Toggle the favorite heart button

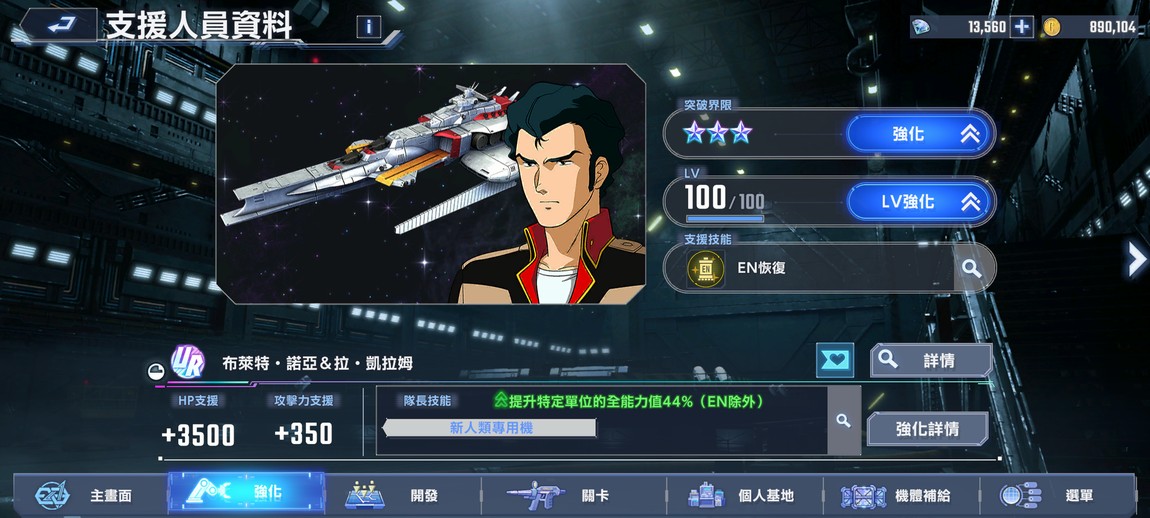[835, 360]
